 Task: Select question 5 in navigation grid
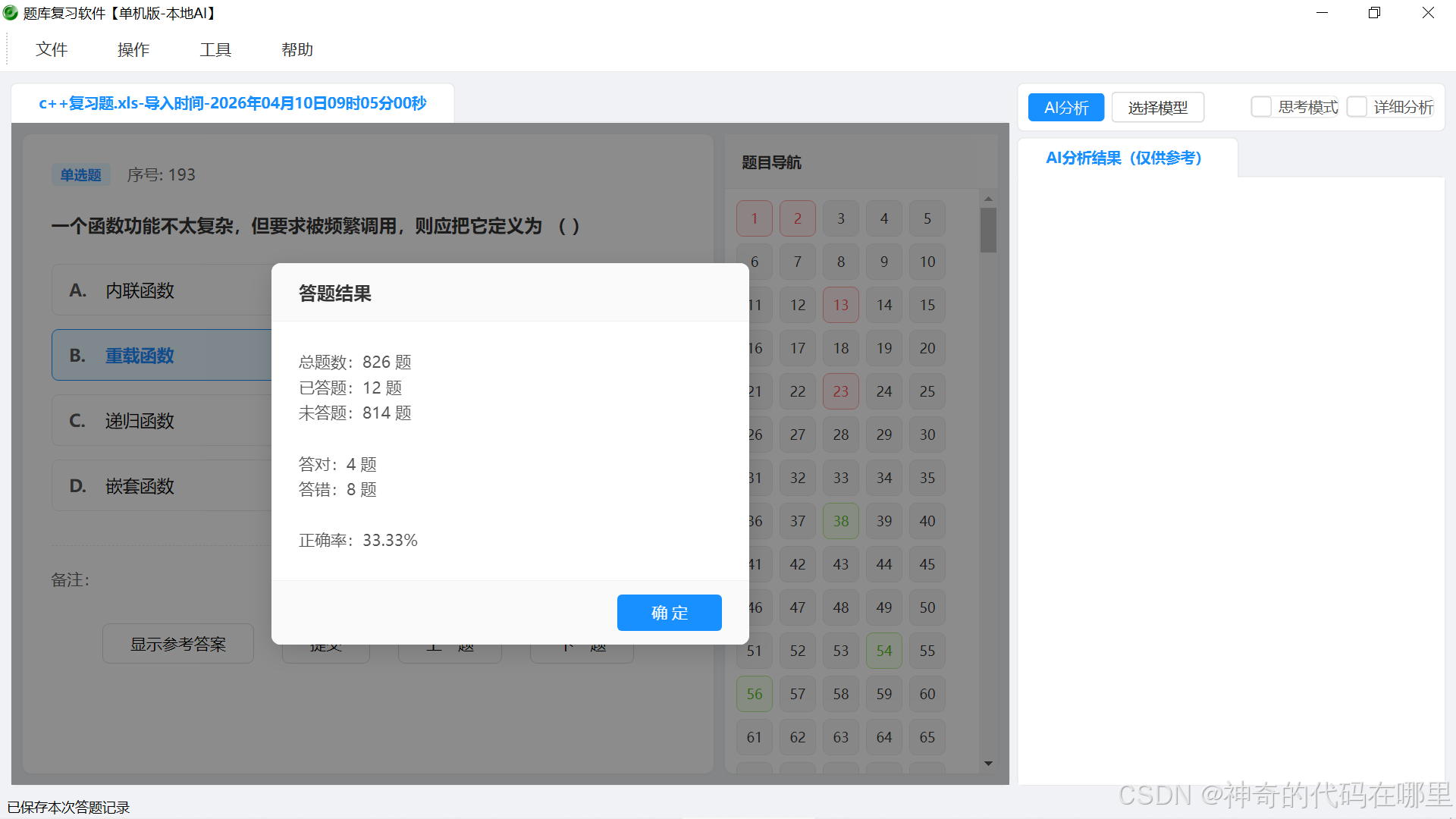point(927,218)
